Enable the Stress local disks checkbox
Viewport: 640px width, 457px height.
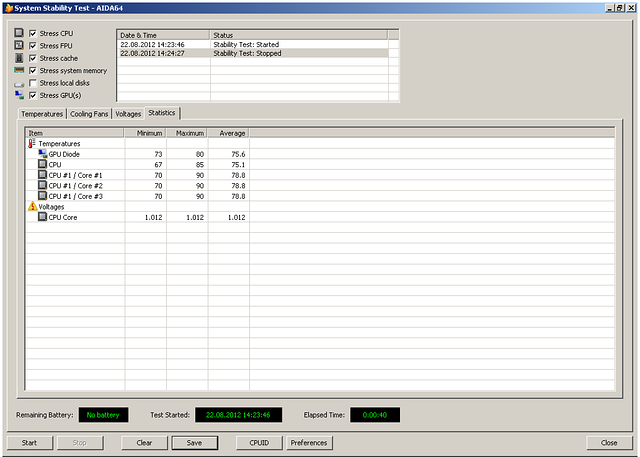33,83
